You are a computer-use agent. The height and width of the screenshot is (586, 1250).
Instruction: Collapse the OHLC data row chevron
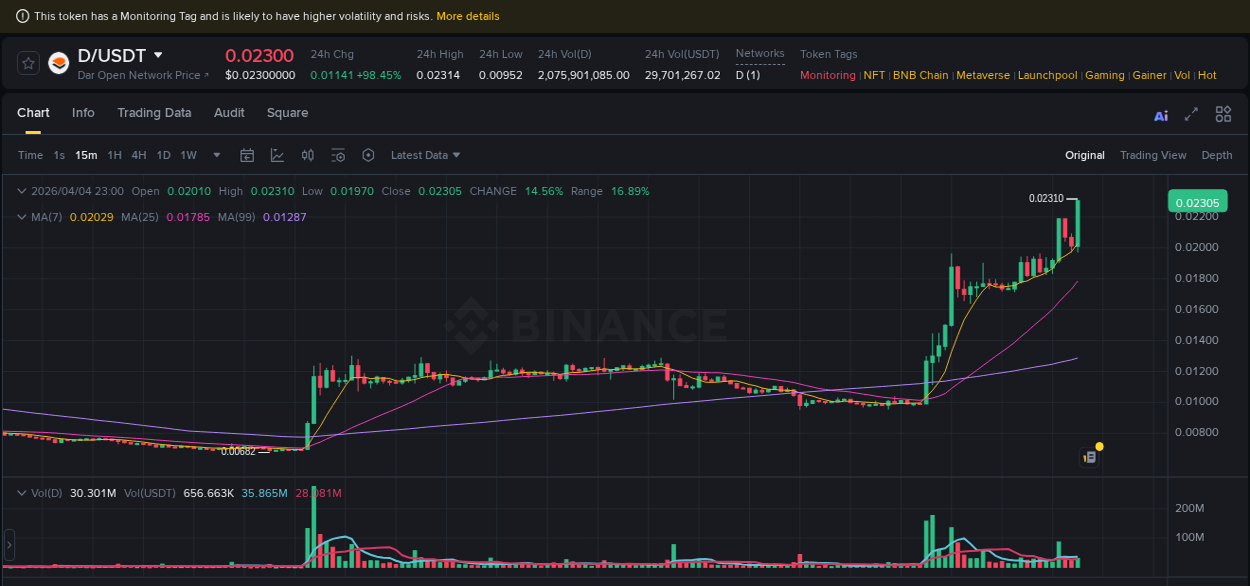[22, 190]
